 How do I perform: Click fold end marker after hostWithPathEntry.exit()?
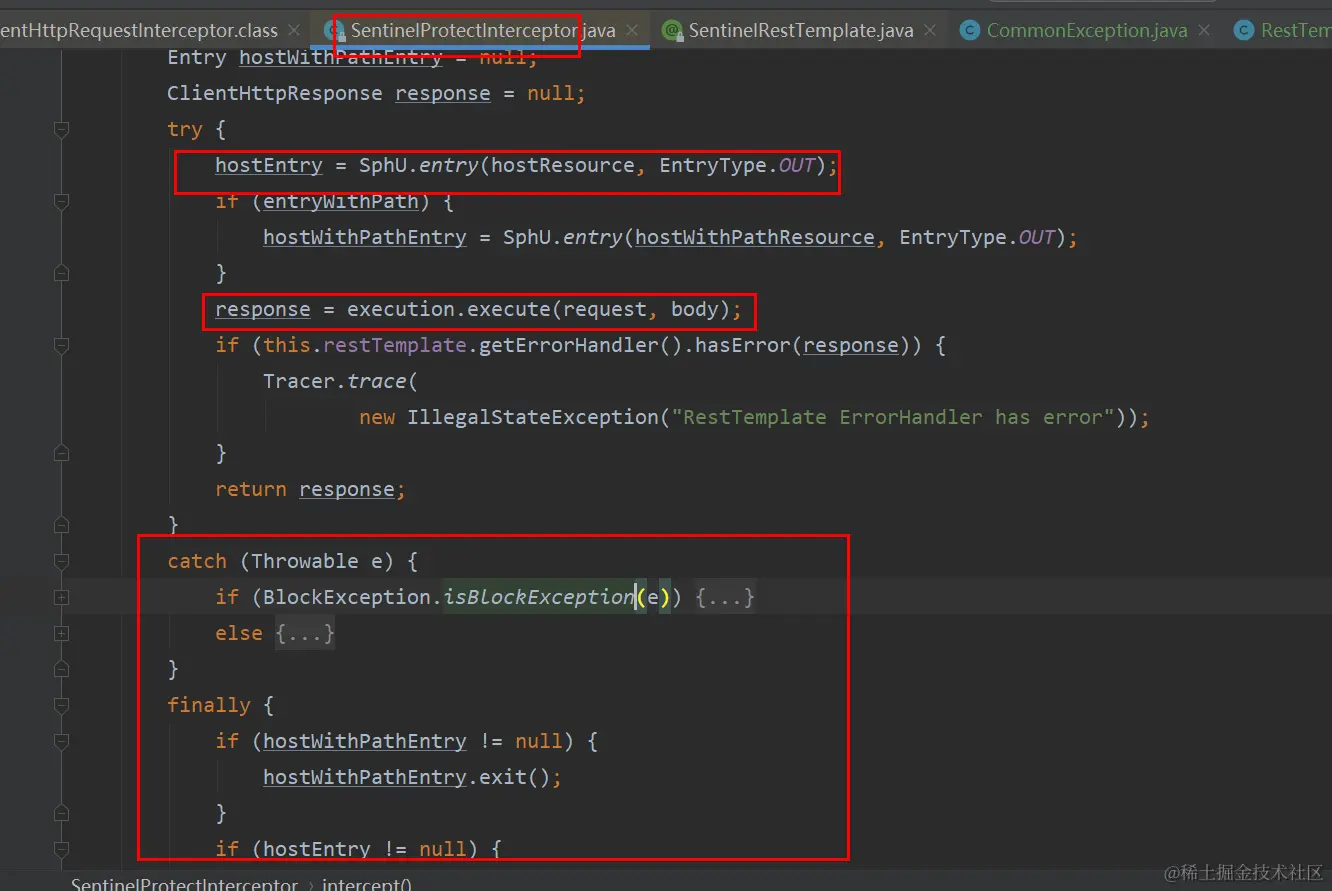pos(61,813)
